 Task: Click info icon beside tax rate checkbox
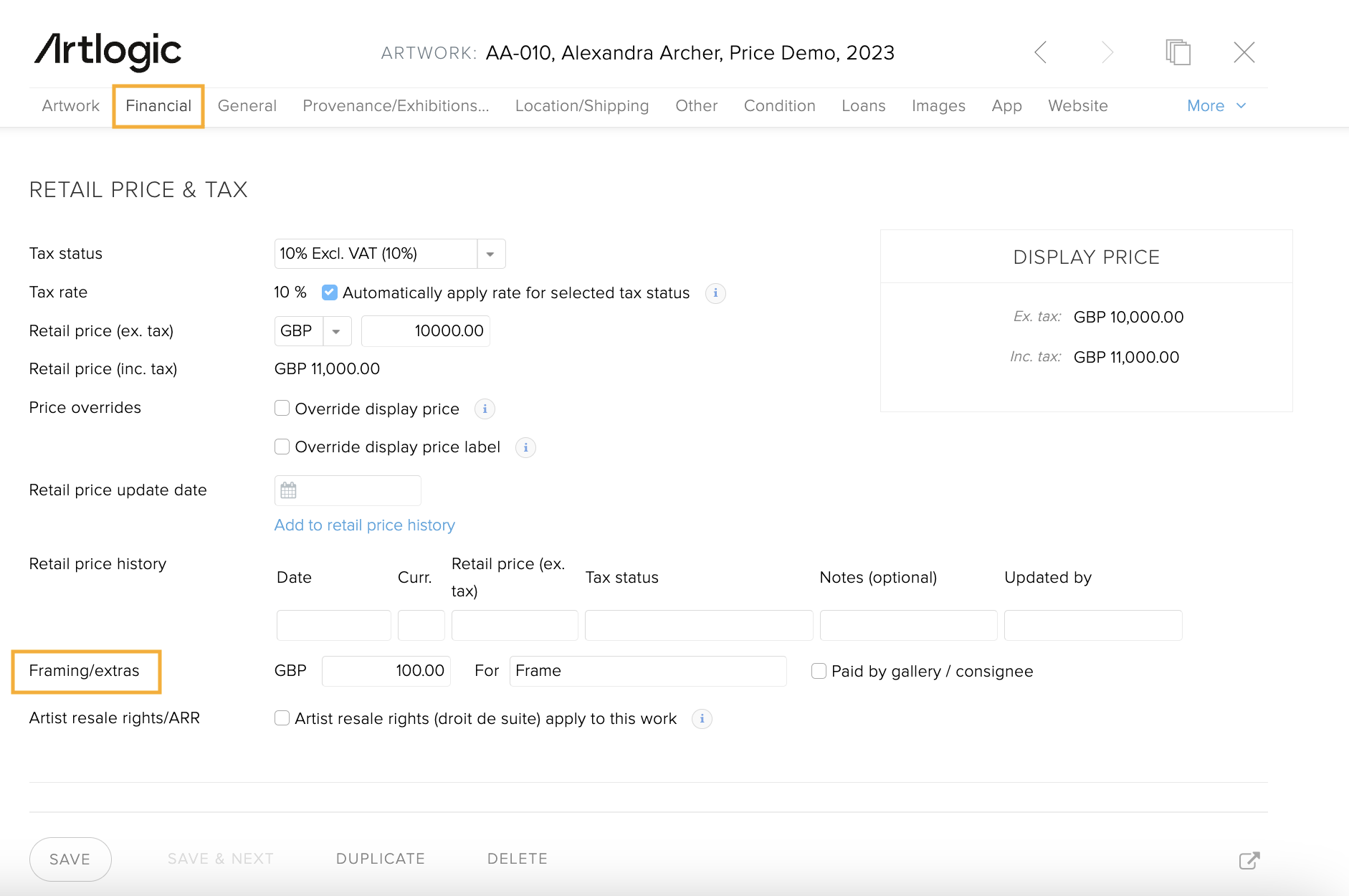(x=715, y=293)
